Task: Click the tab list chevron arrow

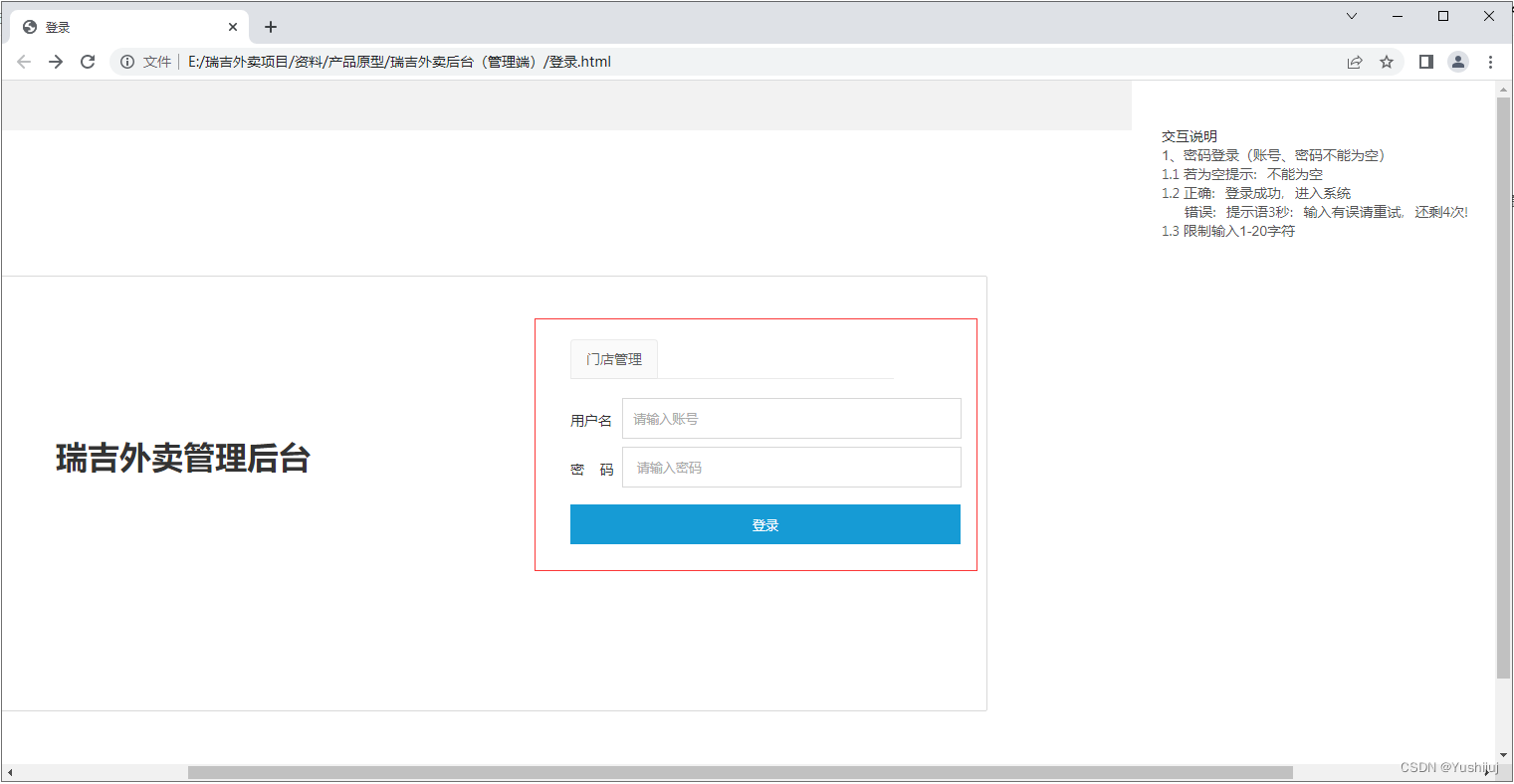Action: click(x=1351, y=16)
